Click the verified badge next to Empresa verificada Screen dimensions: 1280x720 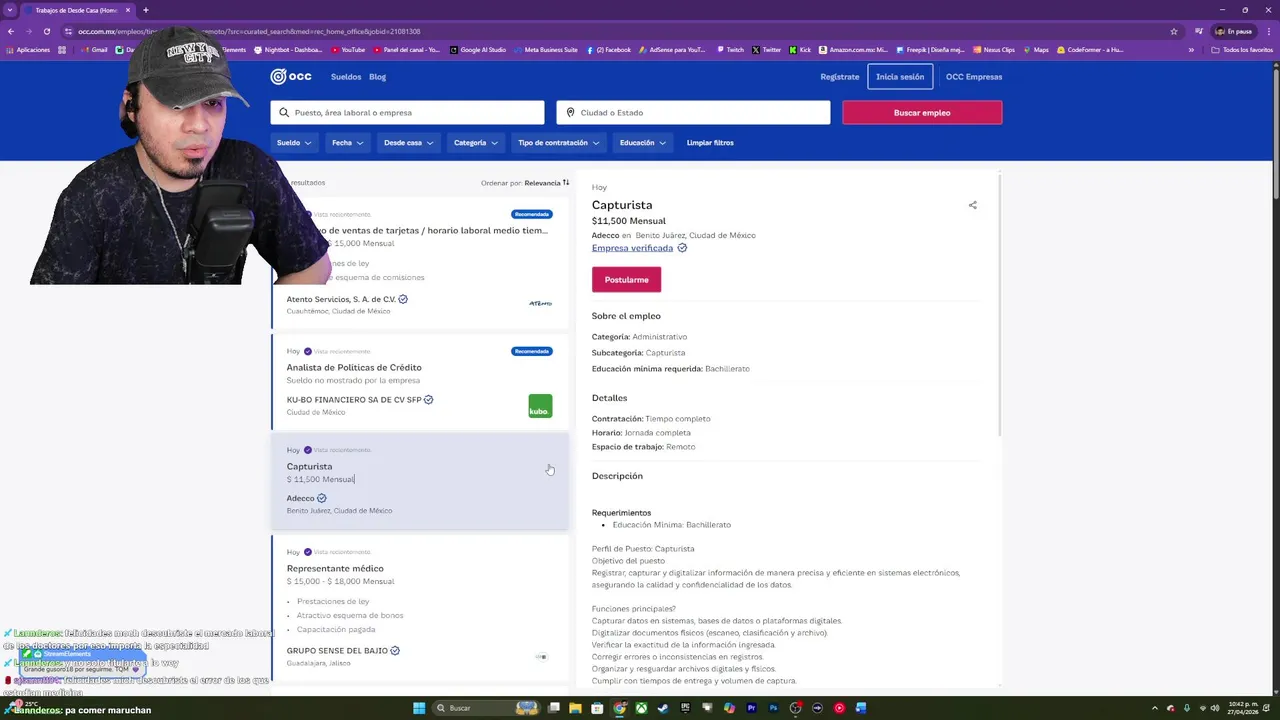[x=682, y=248]
